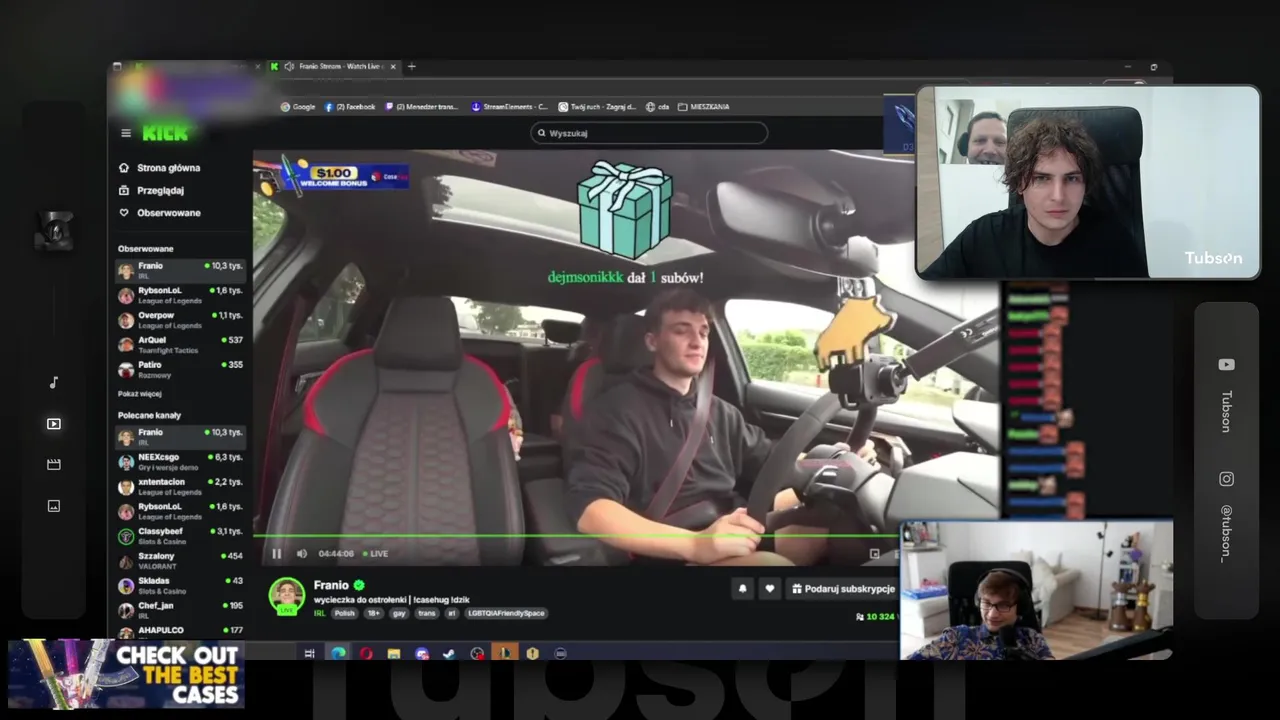
Task: Click the Franio streamer name
Action: click(331, 585)
